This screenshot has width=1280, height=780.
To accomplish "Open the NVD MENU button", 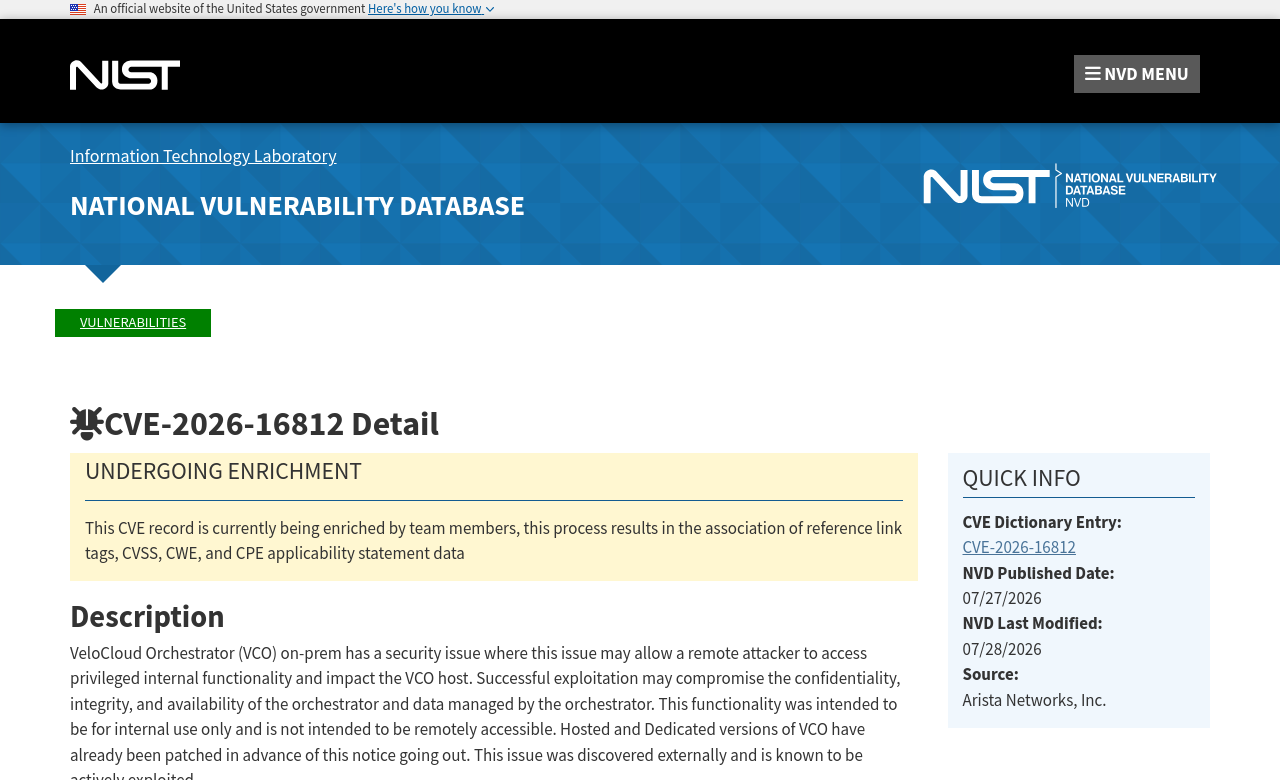I will pyautogui.click(x=1137, y=74).
